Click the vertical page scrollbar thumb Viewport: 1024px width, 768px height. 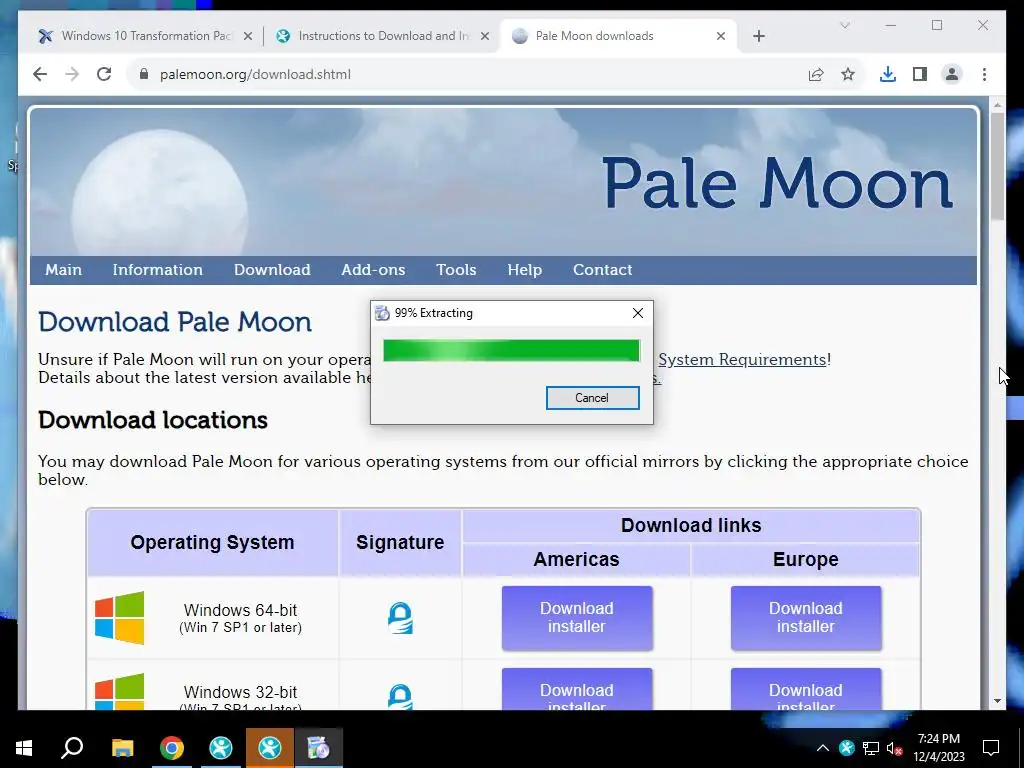[x=997, y=166]
